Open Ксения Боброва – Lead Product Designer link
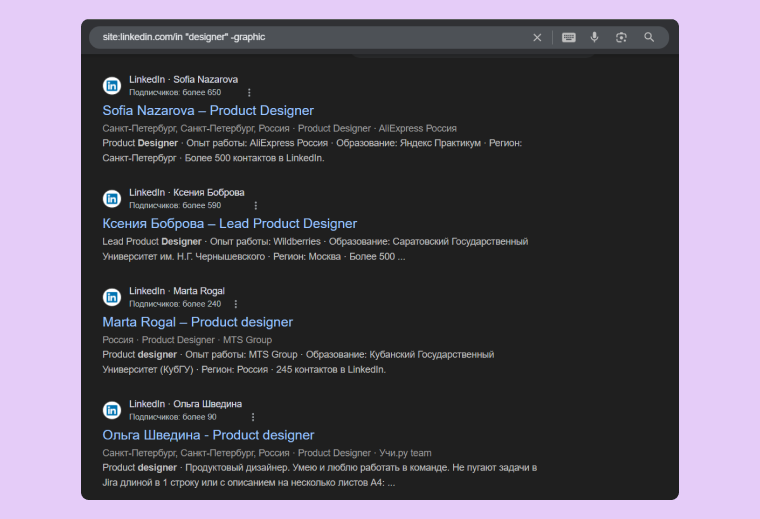The height and width of the screenshot is (519, 760). 229,223
